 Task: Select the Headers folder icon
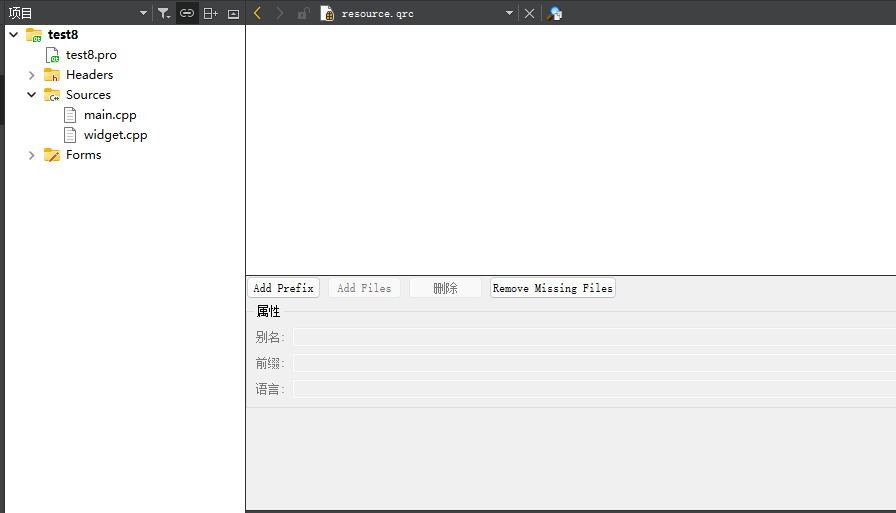coord(52,75)
